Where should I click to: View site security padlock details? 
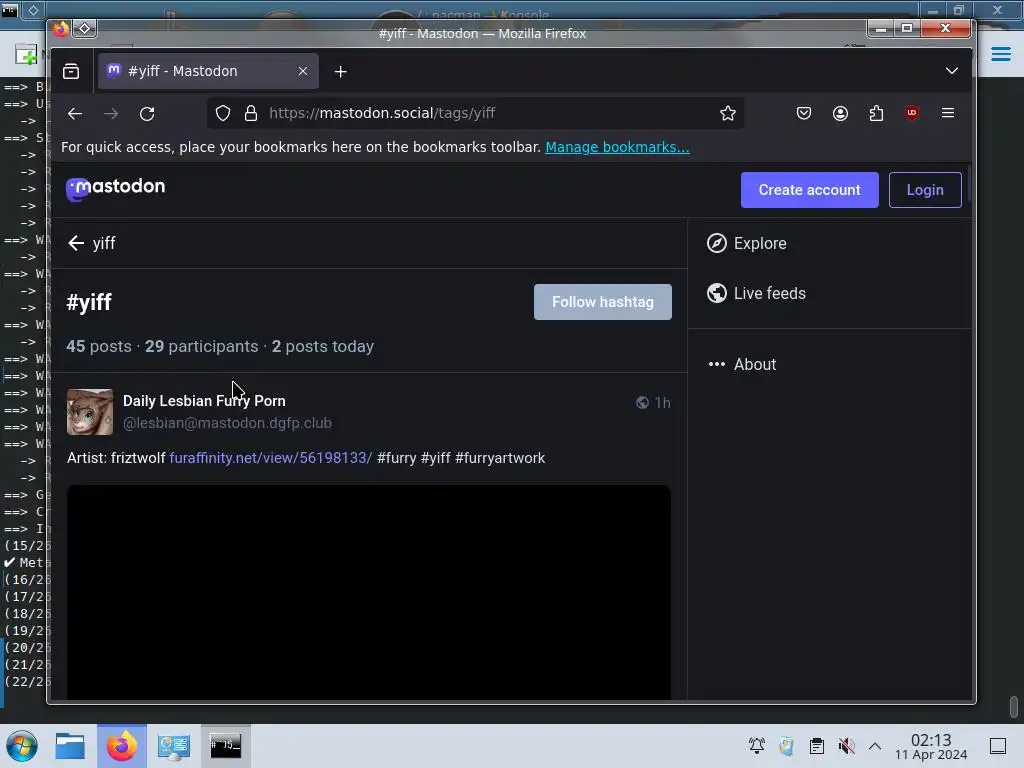251,114
